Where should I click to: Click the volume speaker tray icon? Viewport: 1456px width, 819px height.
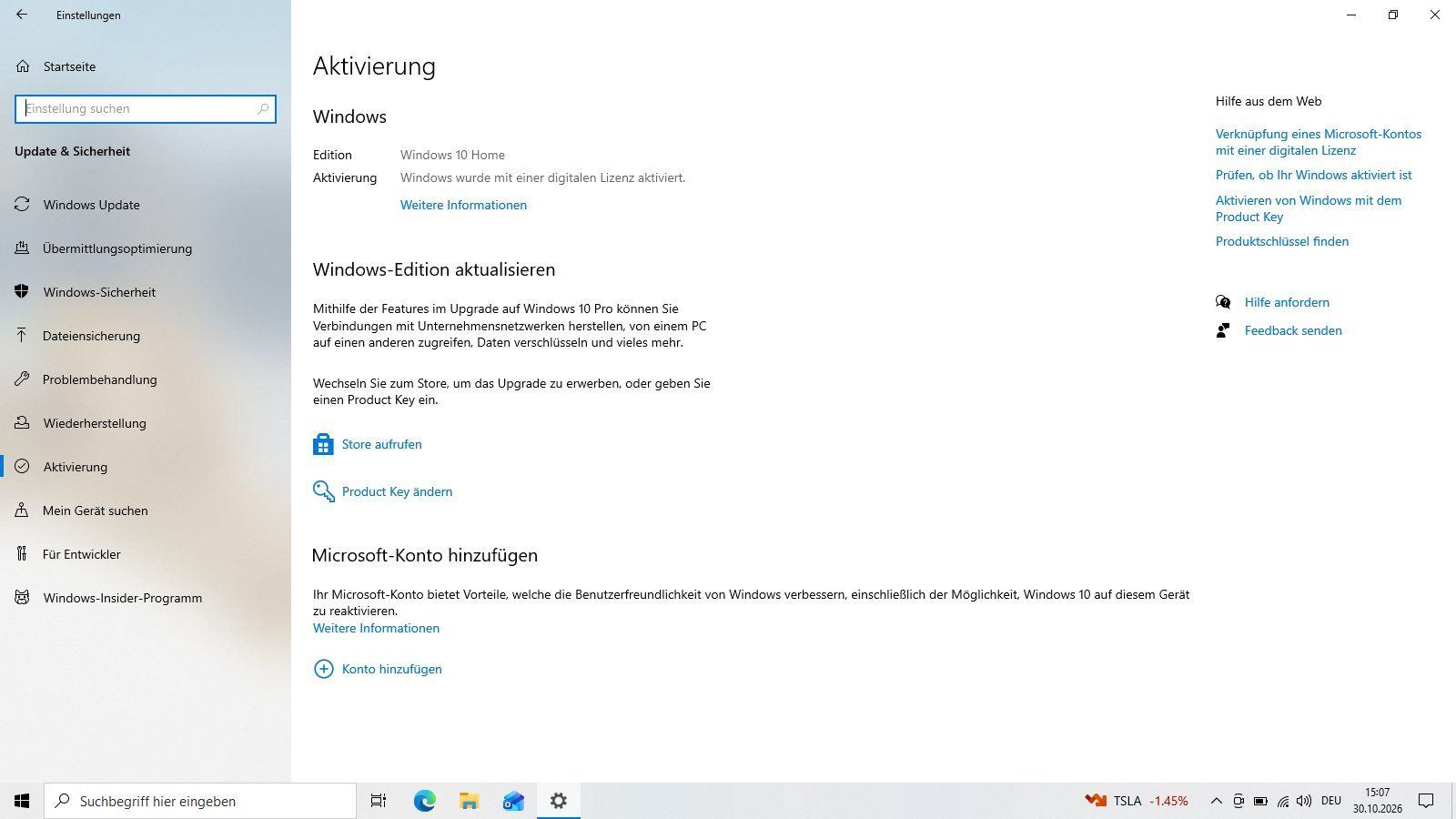[1304, 801]
